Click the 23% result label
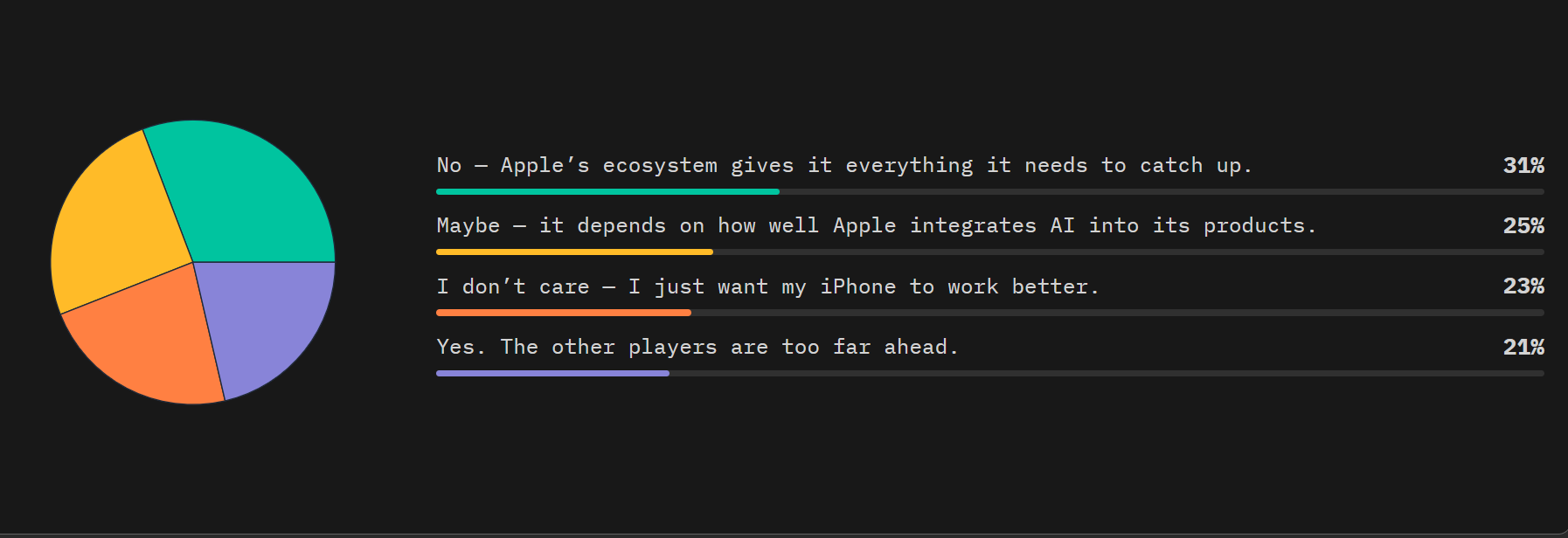1568x538 pixels. (x=1523, y=286)
